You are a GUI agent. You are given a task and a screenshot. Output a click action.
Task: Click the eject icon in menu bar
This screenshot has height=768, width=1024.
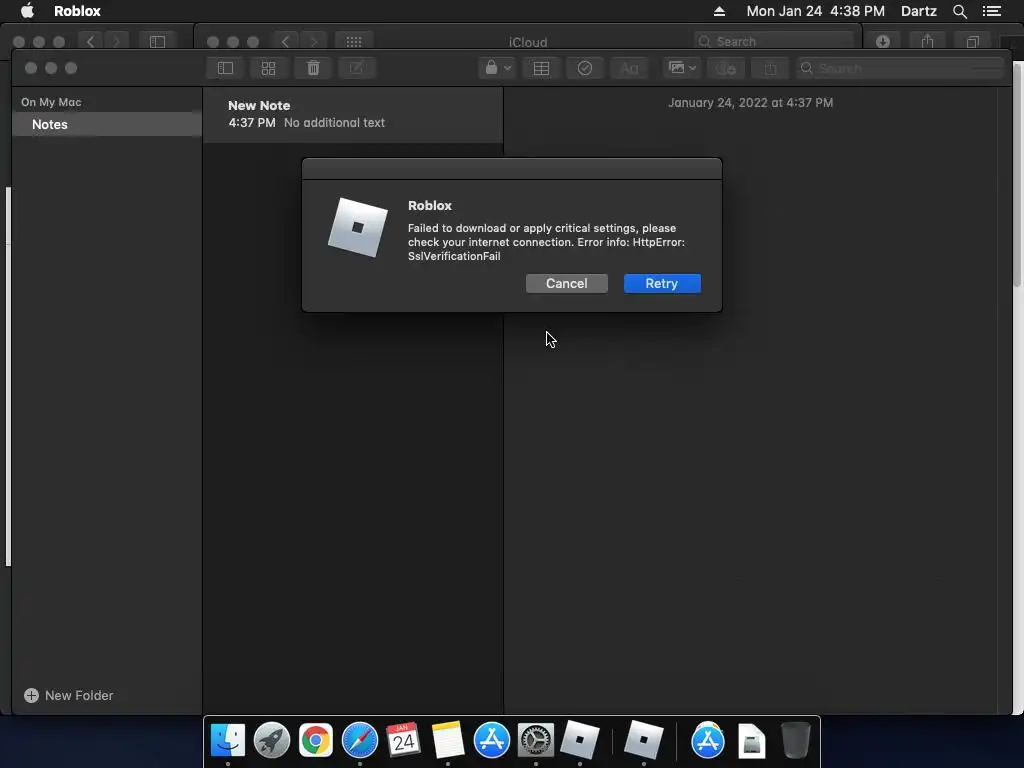click(x=719, y=11)
